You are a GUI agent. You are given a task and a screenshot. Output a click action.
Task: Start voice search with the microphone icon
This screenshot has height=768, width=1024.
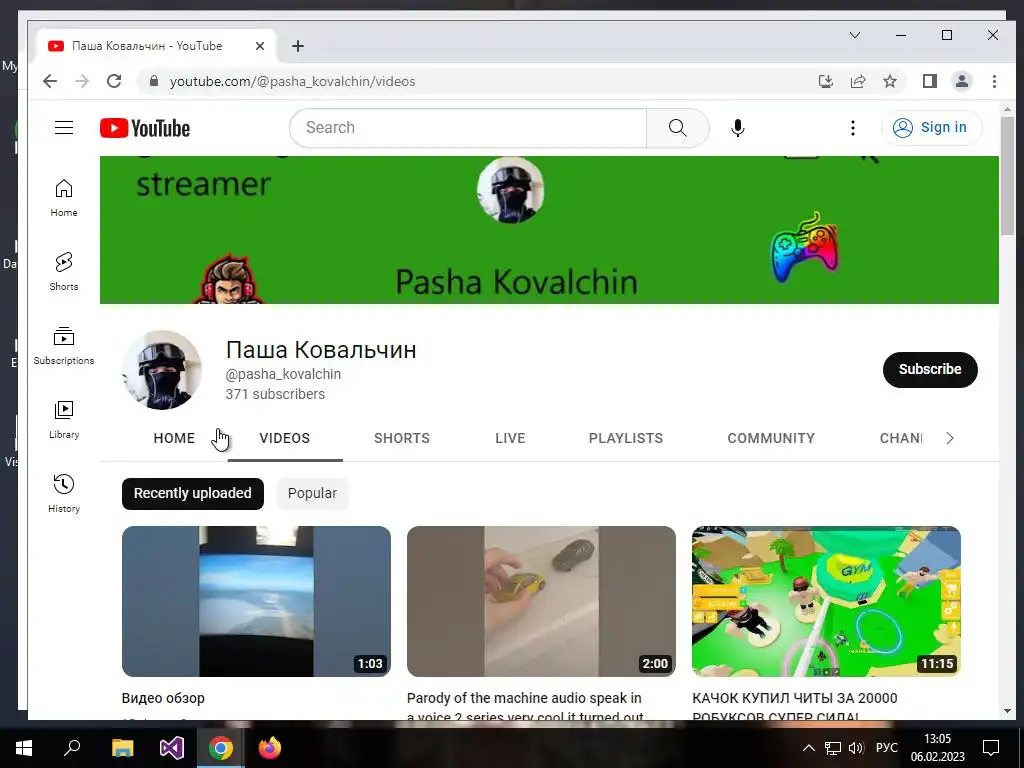click(737, 128)
